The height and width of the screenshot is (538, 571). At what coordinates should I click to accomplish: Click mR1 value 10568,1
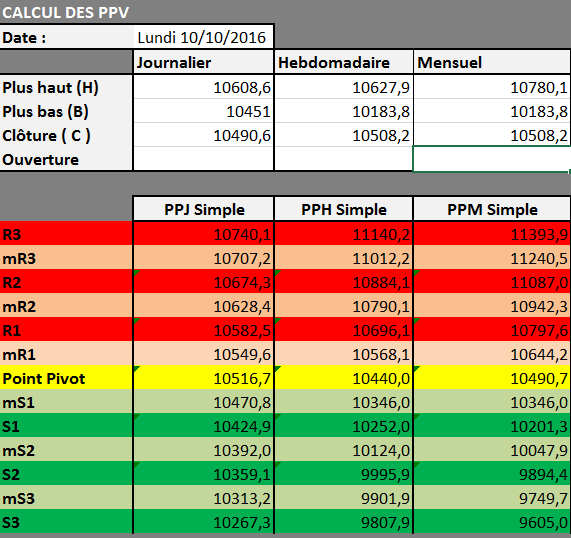pyautogui.click(x=343, y=354)
